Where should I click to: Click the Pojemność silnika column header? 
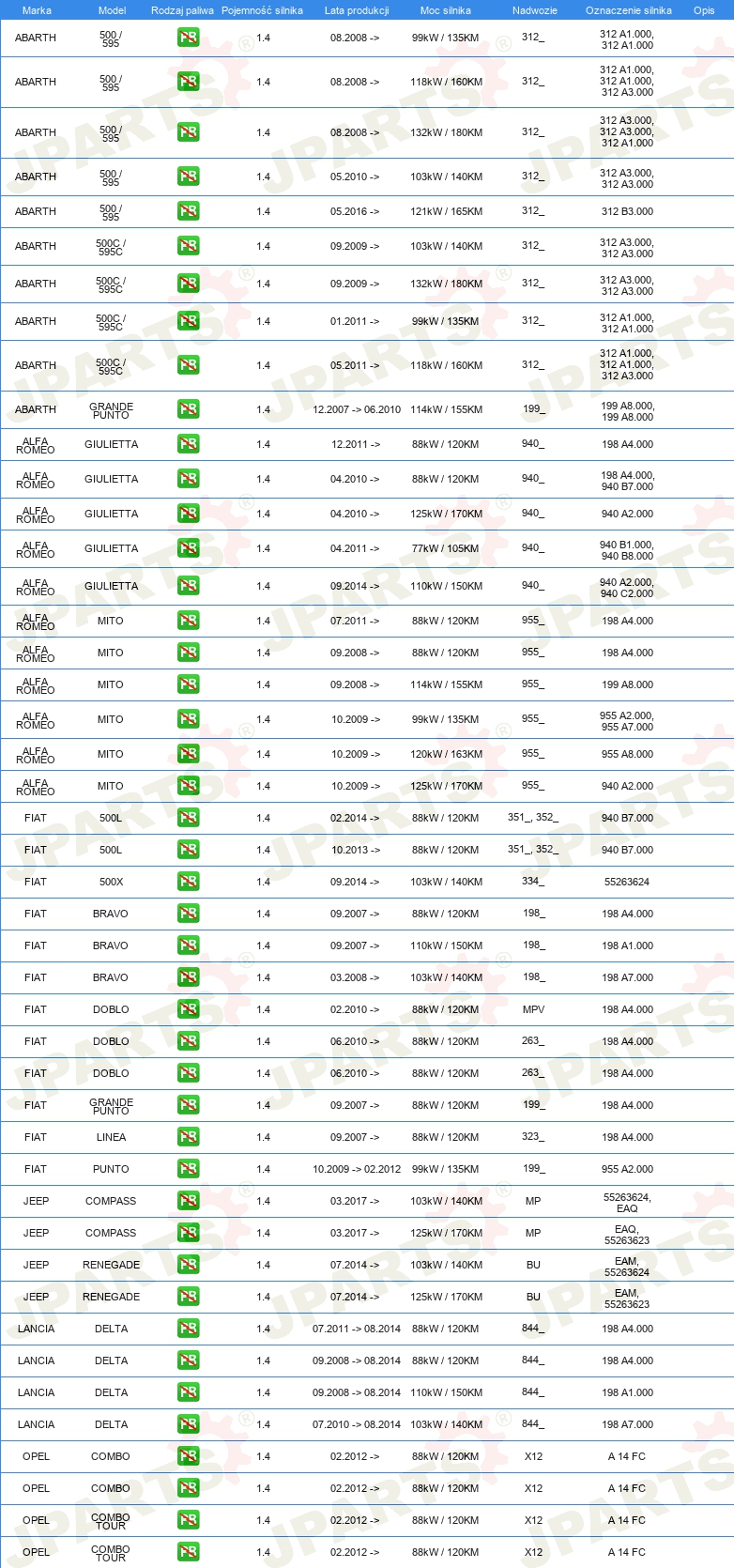262,10
